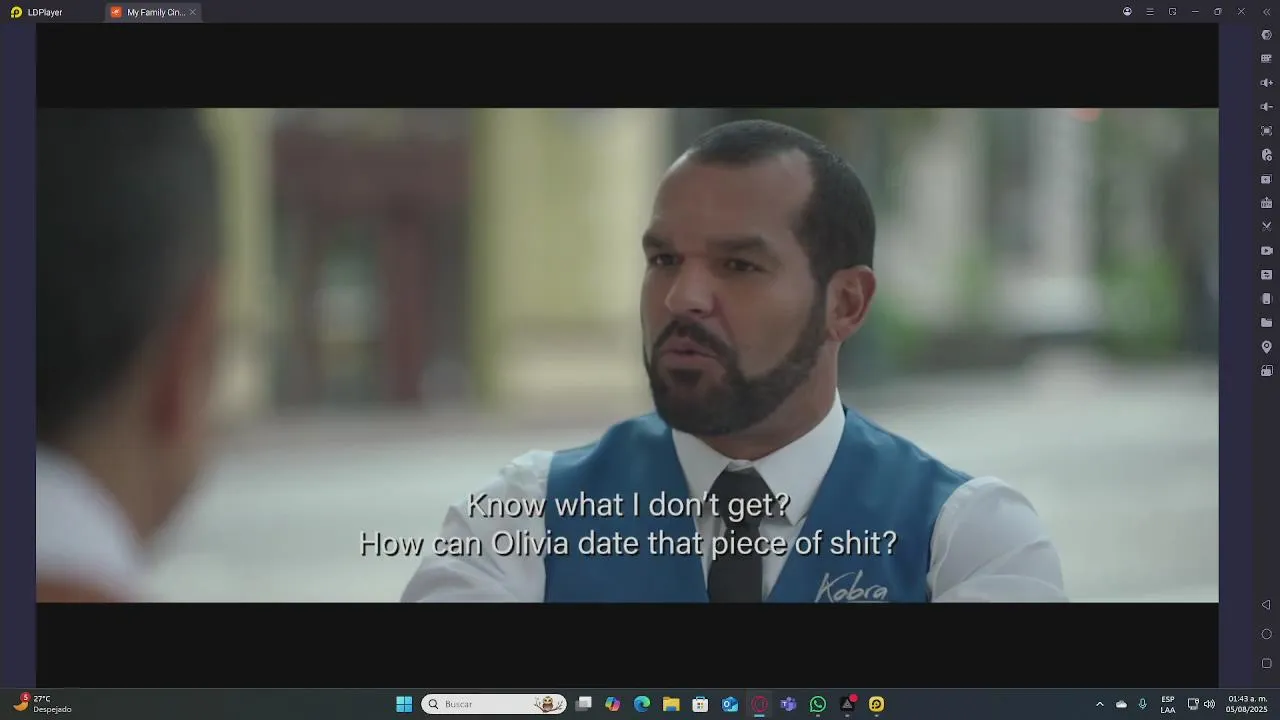Open operation recorder with plus badge

[1266, 155]
